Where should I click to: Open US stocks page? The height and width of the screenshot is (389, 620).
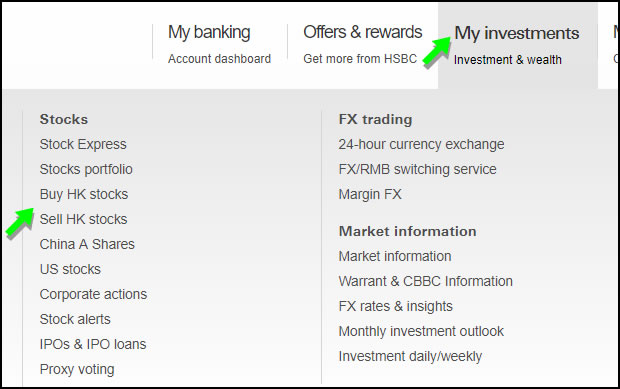point(70,269)
